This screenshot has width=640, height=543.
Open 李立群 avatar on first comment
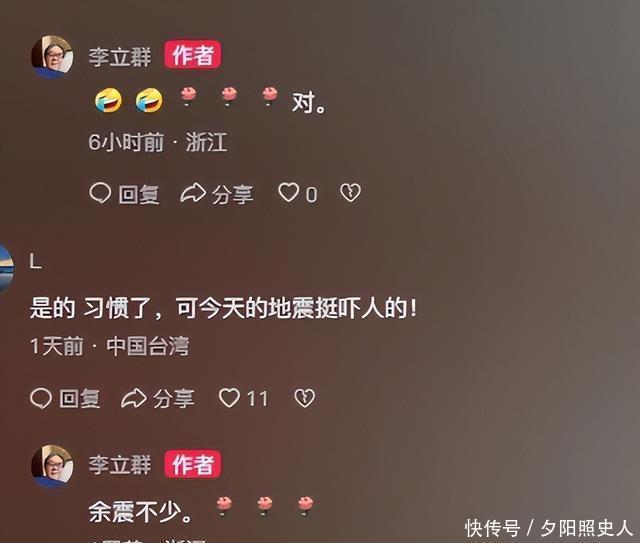(x=52, y=57)
